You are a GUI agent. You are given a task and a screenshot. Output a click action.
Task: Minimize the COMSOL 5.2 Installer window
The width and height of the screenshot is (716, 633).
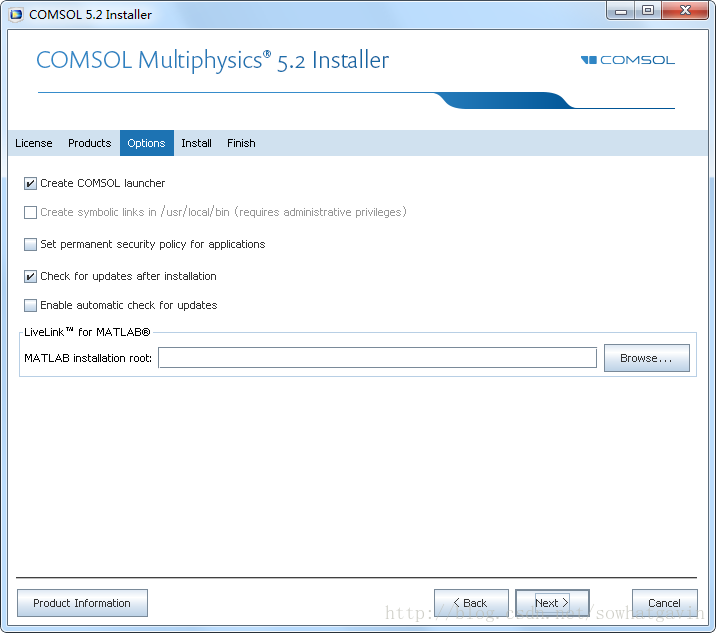[x=621, y=11]
